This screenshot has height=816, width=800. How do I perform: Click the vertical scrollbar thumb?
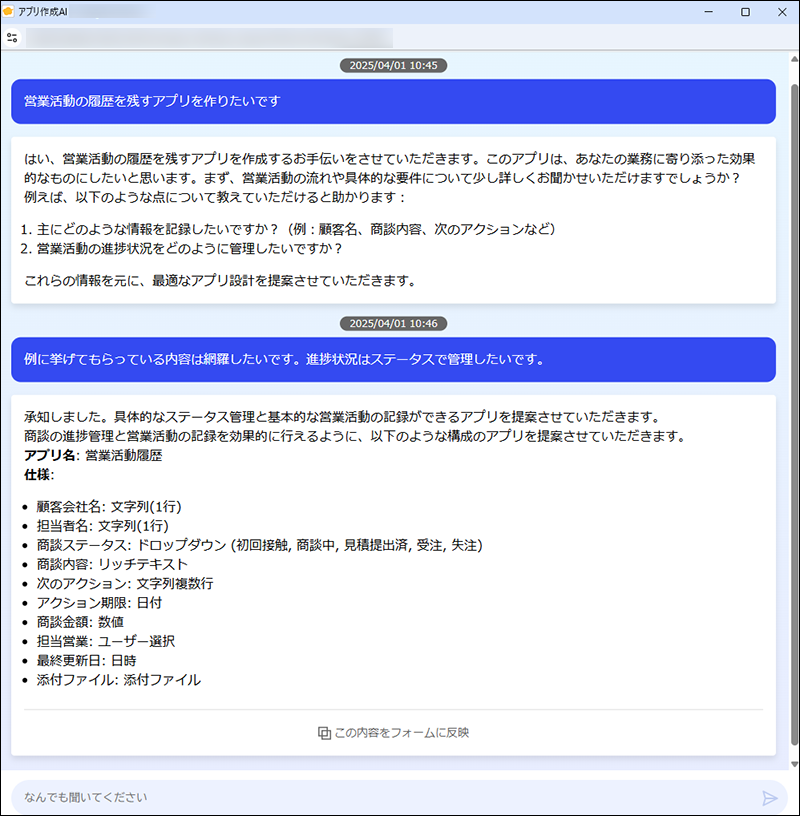(794, 414)
